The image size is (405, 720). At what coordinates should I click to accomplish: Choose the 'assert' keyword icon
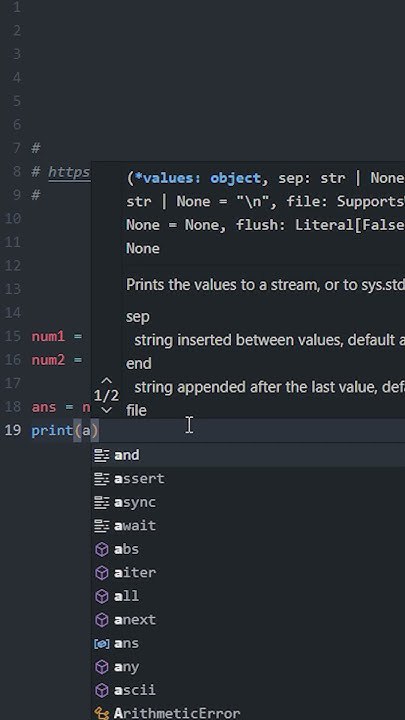click(101, 479)
